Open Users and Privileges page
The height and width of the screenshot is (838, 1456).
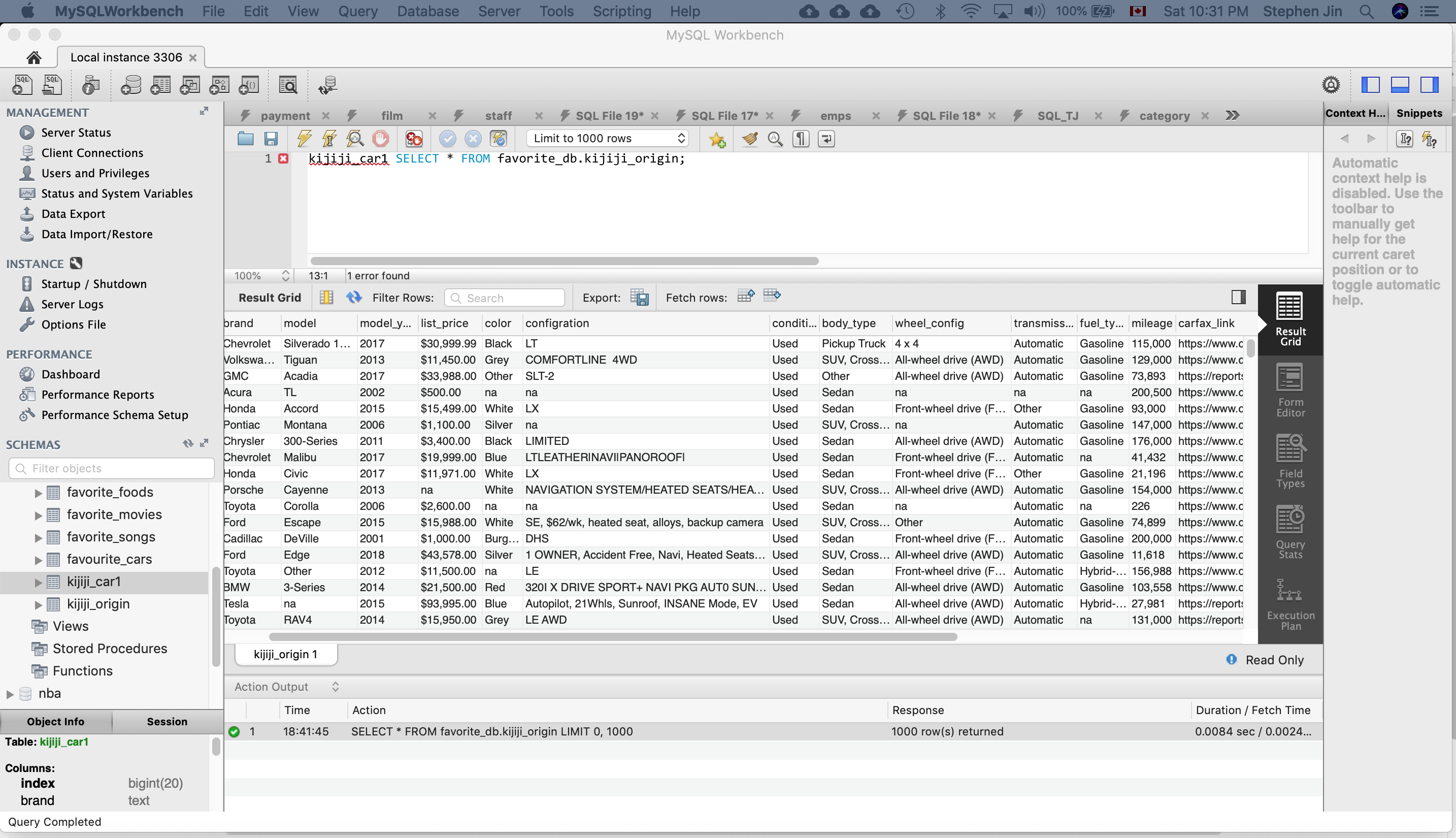(x=95, y=173)
